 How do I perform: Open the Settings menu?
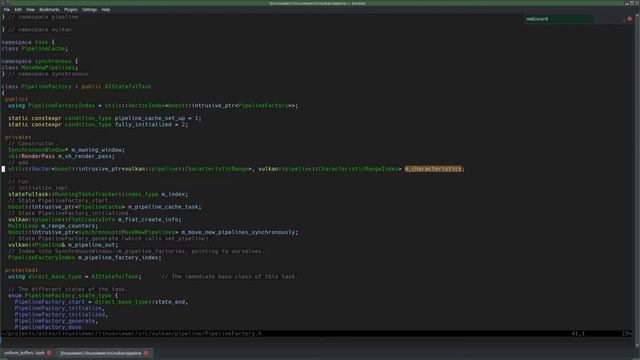point(89,9)
